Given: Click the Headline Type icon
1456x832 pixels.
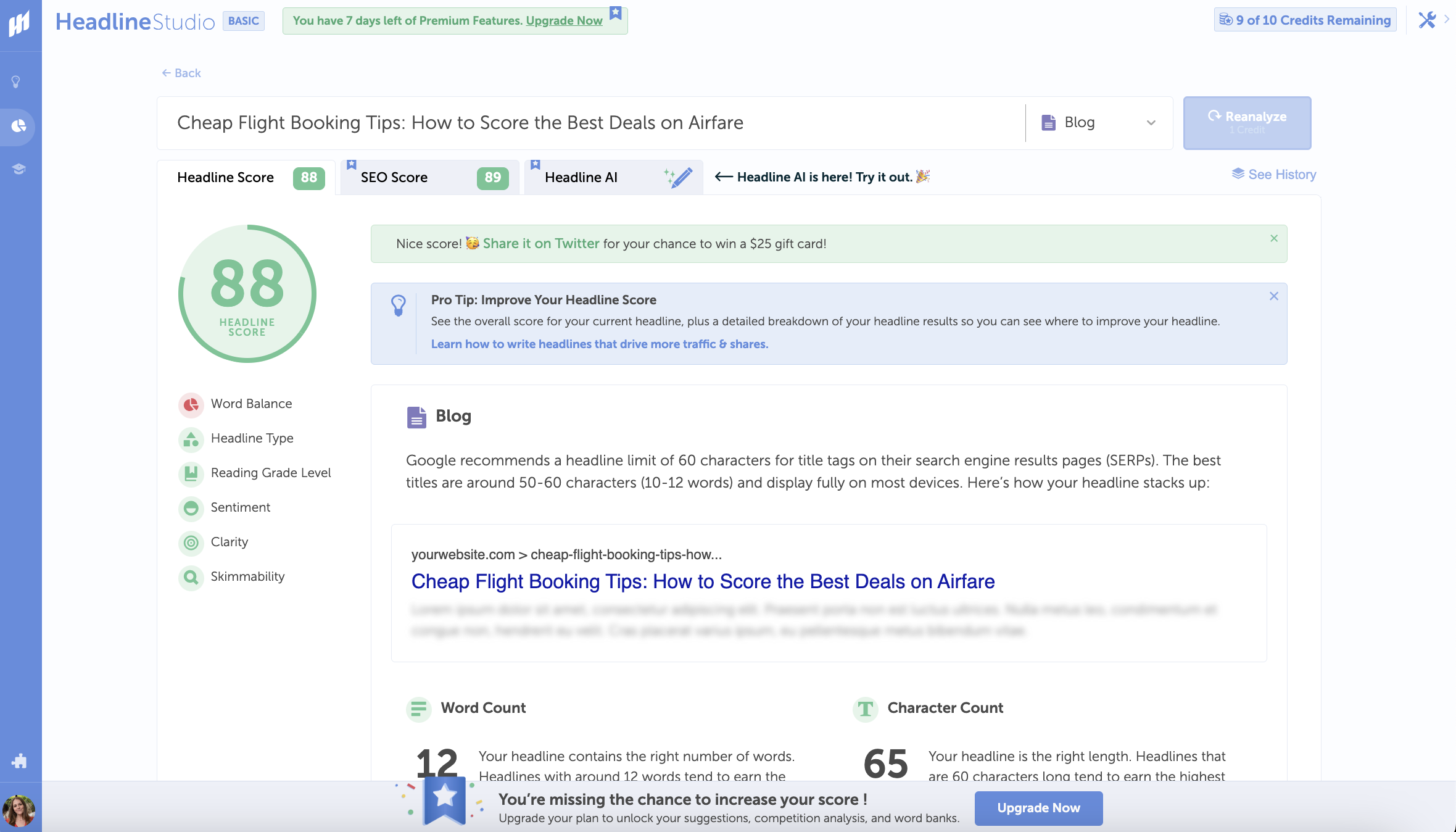Looking at the screenshot, I should coord(191,438).
